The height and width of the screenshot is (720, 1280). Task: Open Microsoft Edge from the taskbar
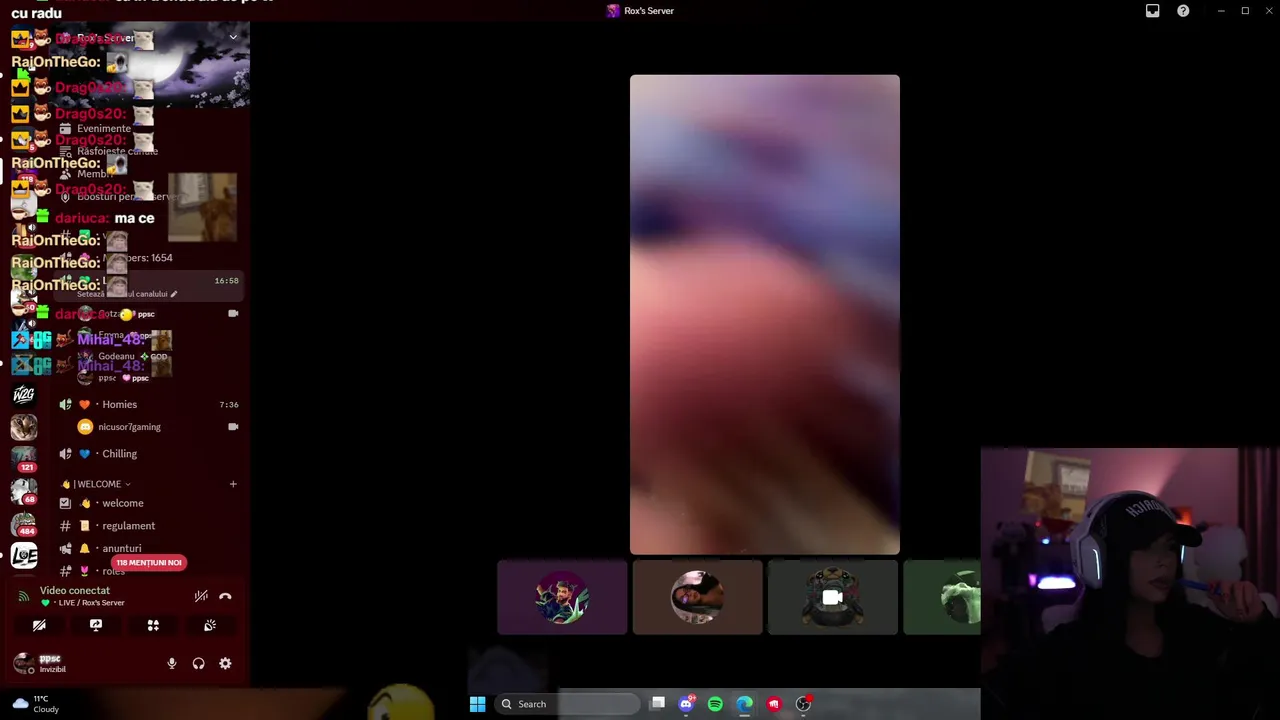[744, 704]
